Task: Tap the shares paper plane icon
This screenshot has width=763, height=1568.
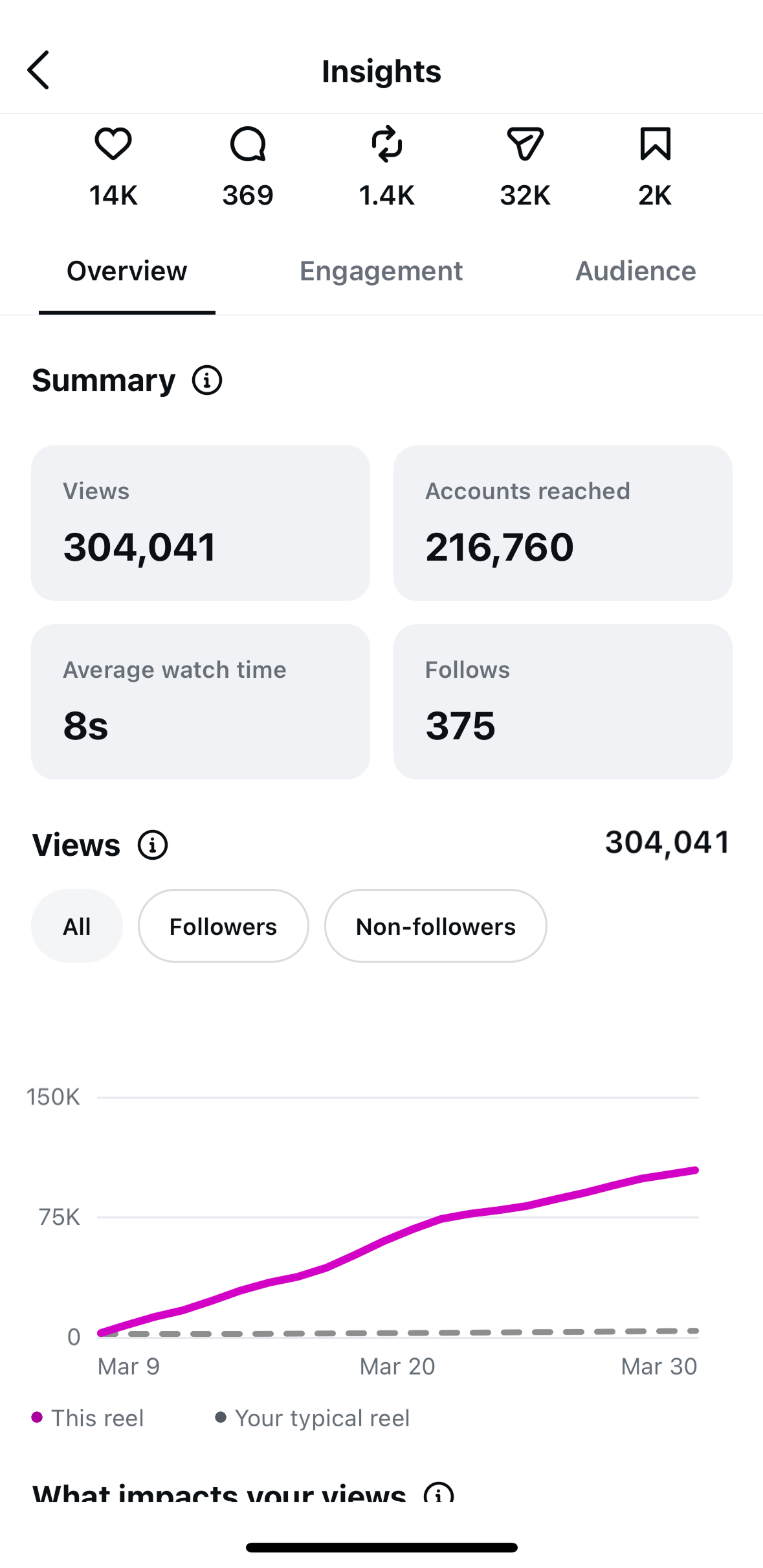Action: coord(525,144)
